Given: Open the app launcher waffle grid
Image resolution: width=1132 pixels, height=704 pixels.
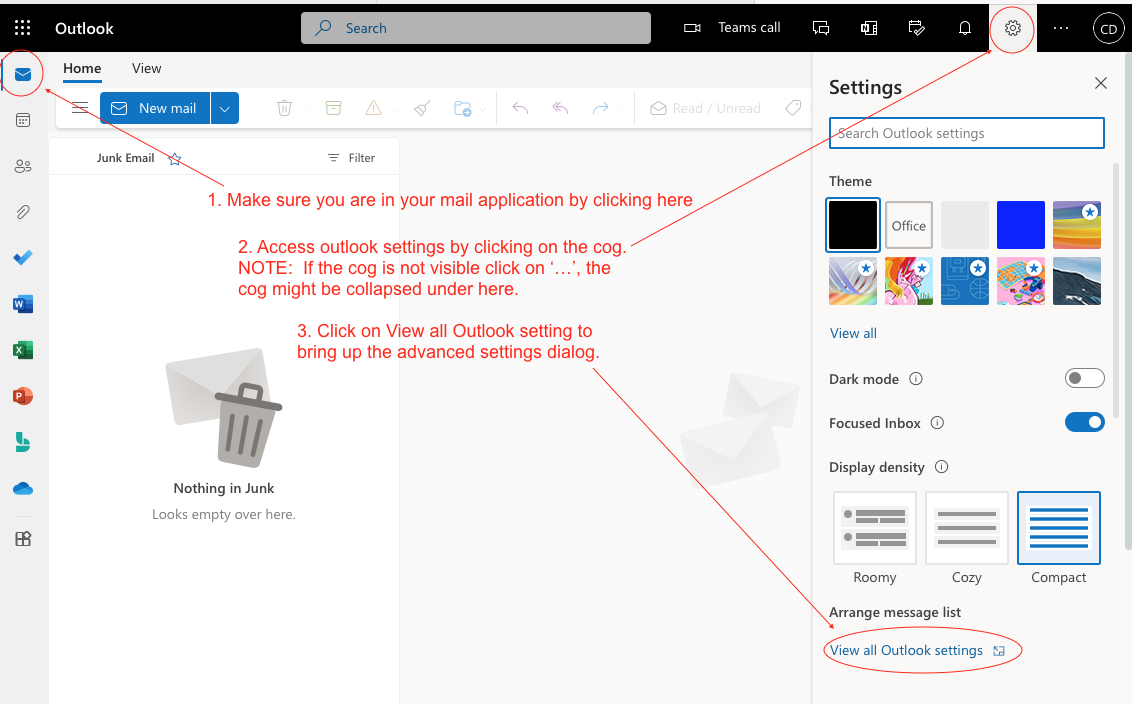Looking at the screenshot, I should click(22, 28).
